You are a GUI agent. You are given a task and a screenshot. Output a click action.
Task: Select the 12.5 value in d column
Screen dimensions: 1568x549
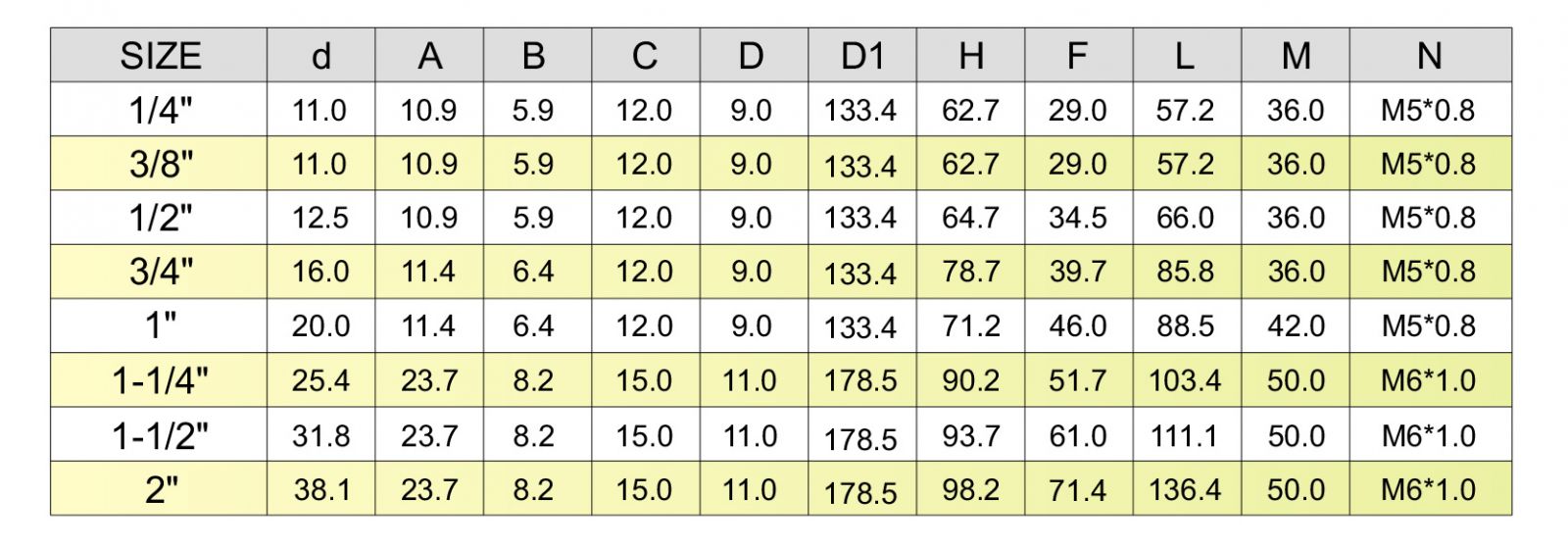(x=320, y=218)
